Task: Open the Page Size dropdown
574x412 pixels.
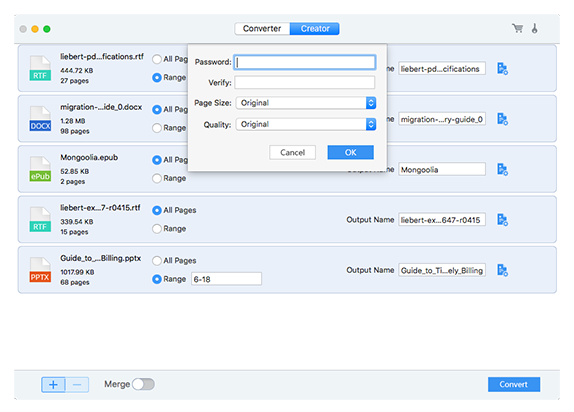Action: tap(306, 103)
